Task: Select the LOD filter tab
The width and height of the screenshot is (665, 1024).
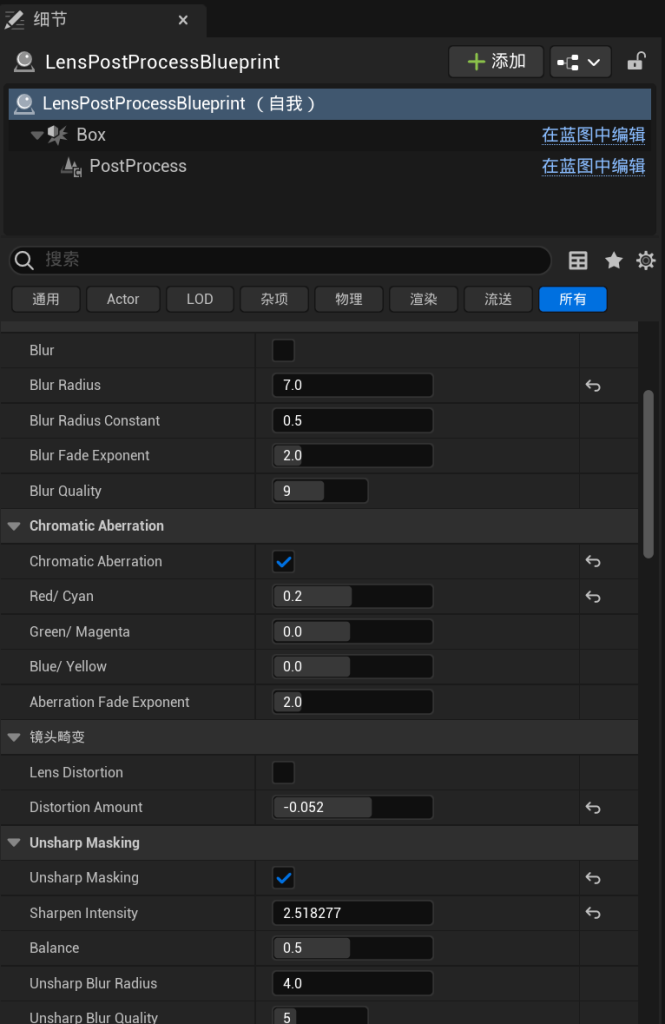Action: (x=200, y=299)
